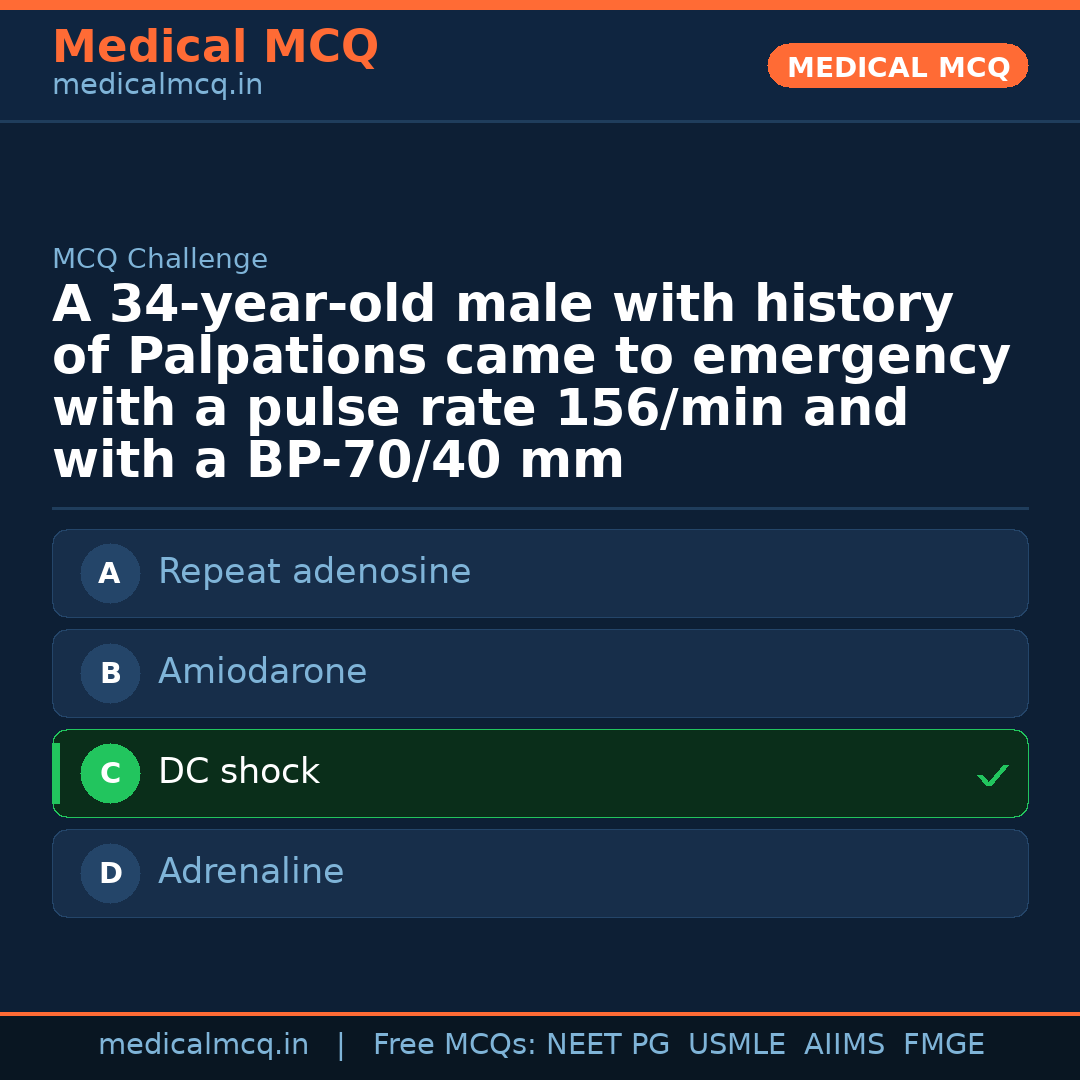The height and width of the screenshot is (1080, 1080).
Task: Click the Free MCQs footer text
Action: click(x=455, y=1045)
